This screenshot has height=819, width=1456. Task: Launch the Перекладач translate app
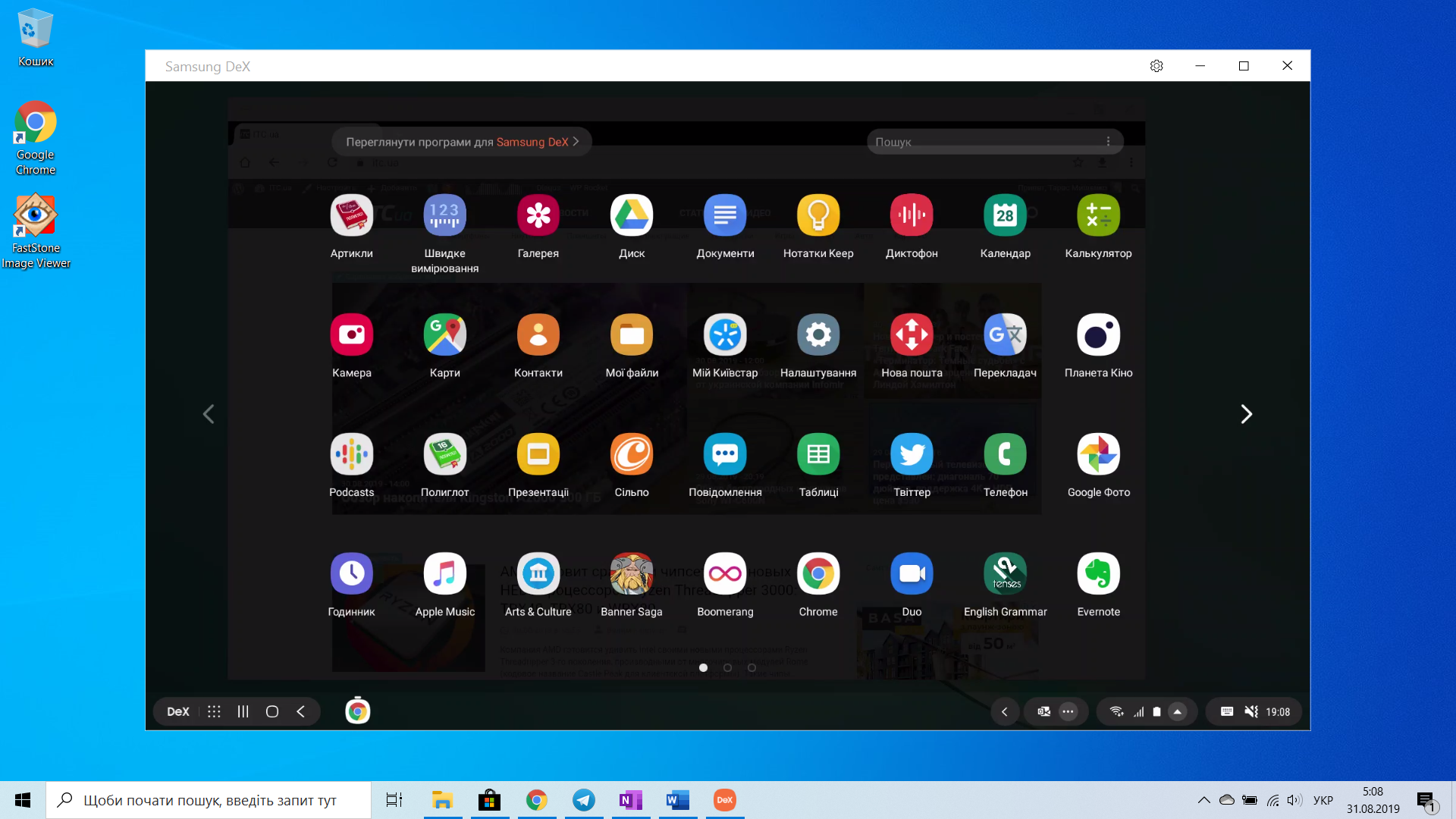tap(1005, 334)
